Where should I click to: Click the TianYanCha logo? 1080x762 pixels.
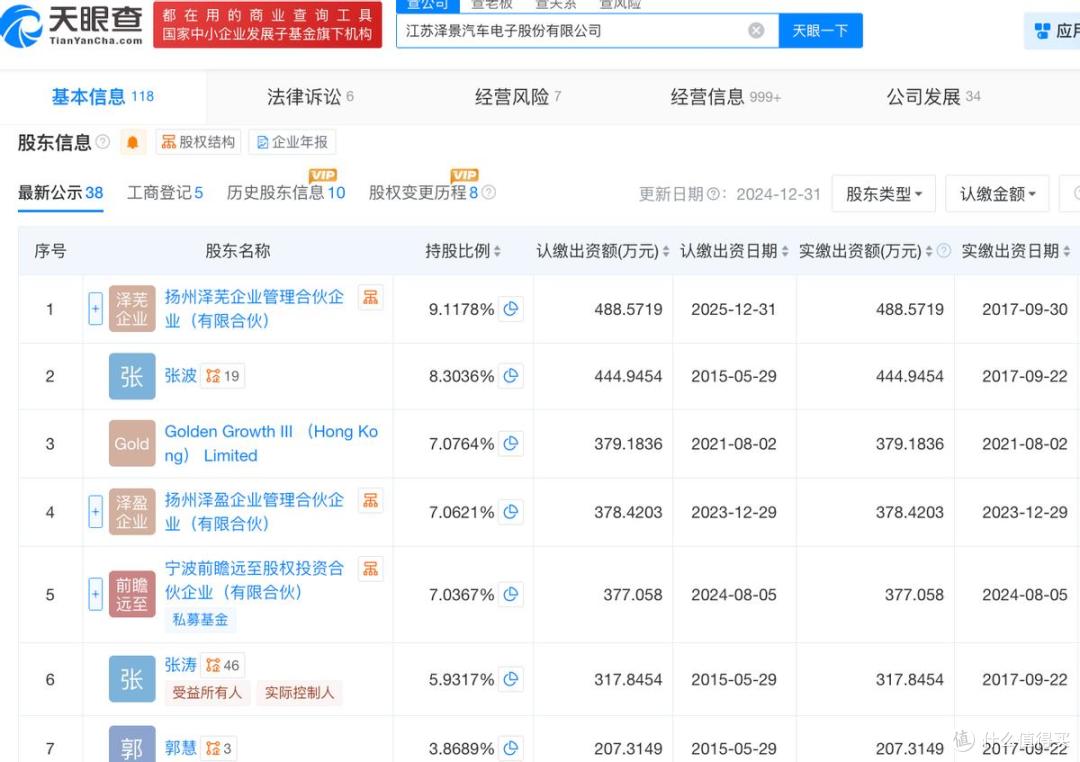coord(72,25)
